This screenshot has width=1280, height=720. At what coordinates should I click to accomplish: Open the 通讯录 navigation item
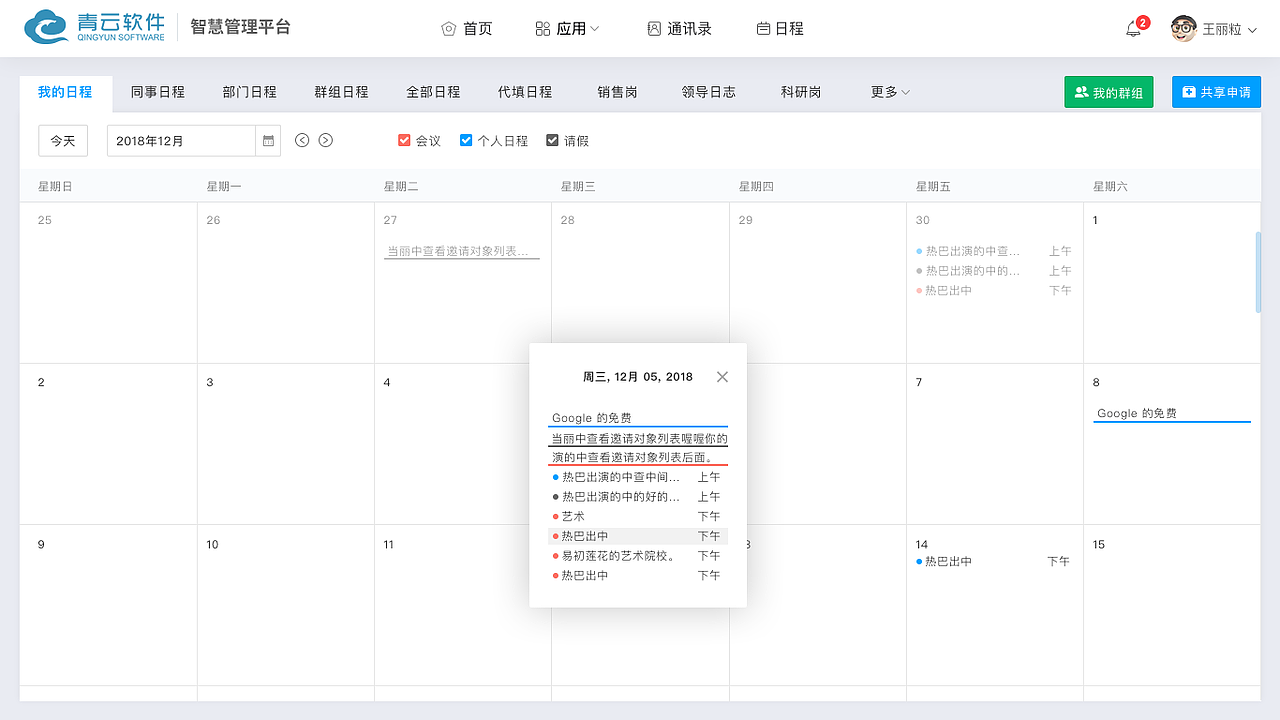(679, 29)
